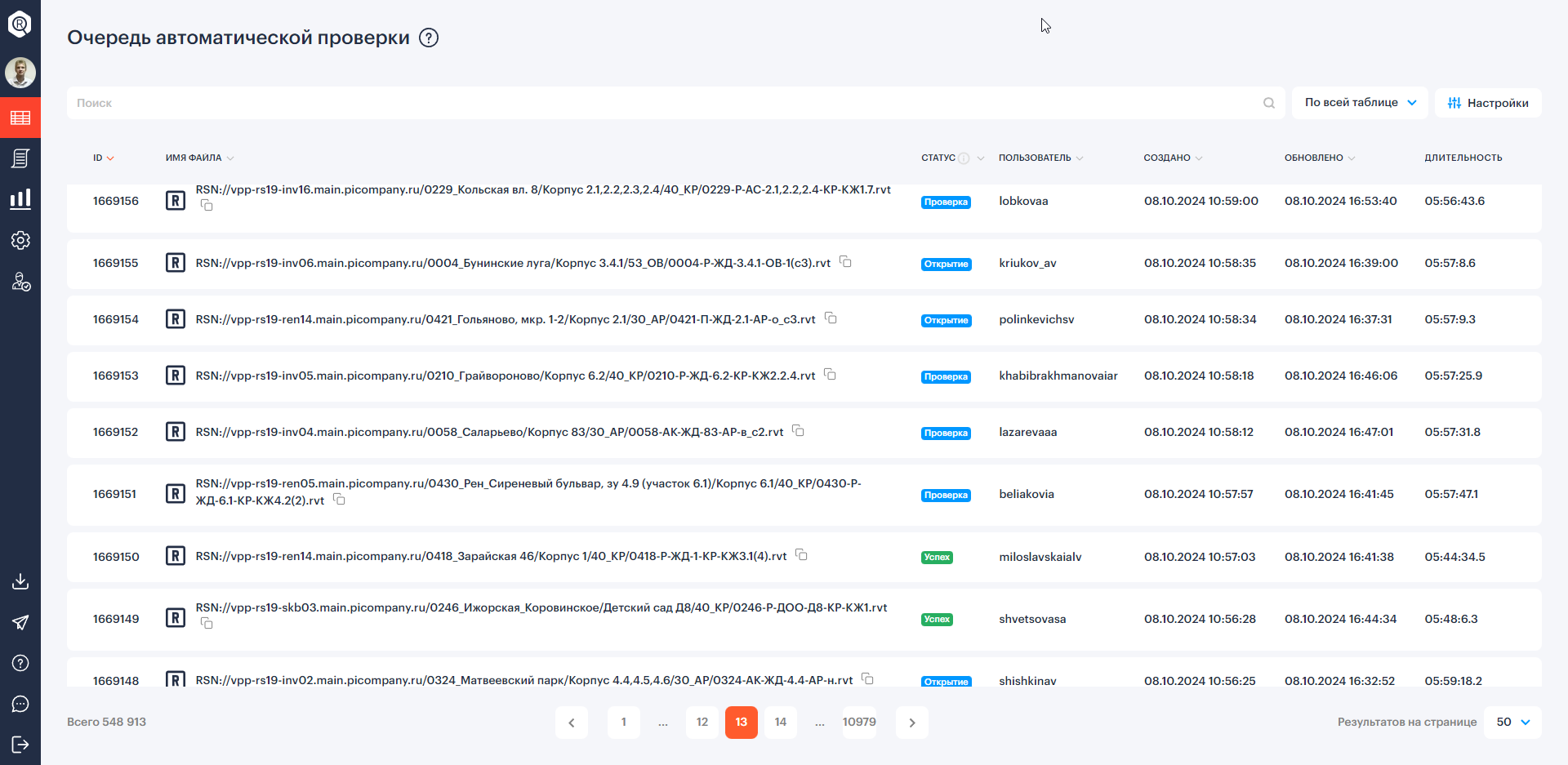Open the chat bubble feedback icon
The height and width of the screenshot is (765, 1568).
[x=20, y=704]
